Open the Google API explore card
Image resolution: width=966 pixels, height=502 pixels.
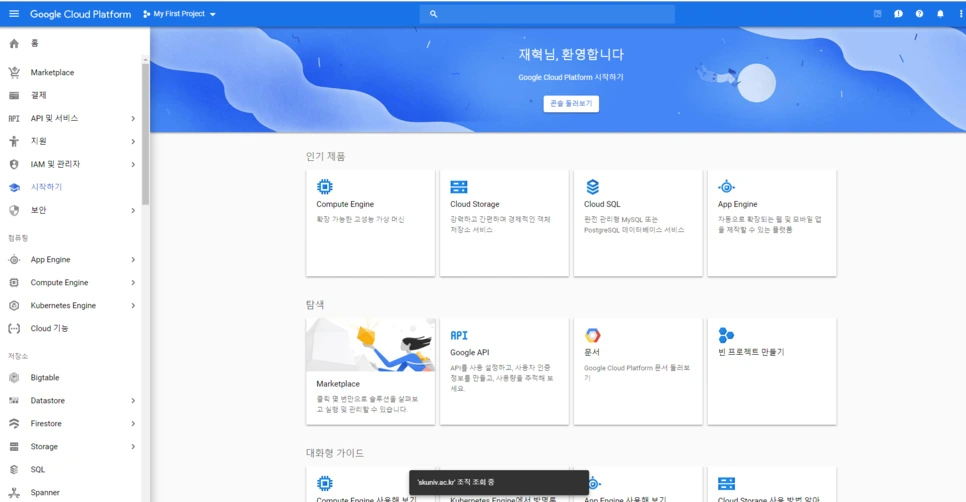[x=504, y=371]
